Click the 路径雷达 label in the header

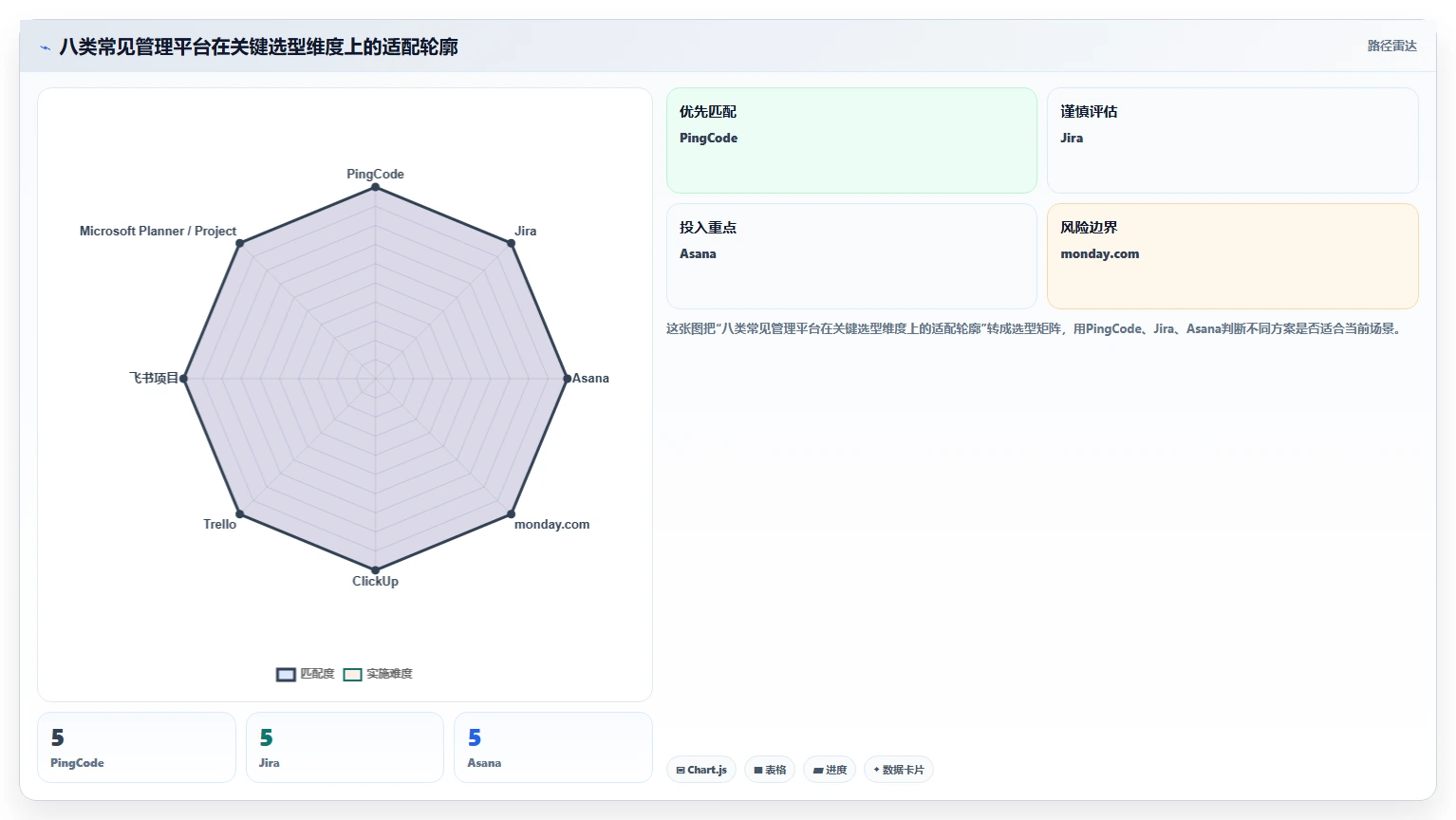coord(1391,46)
